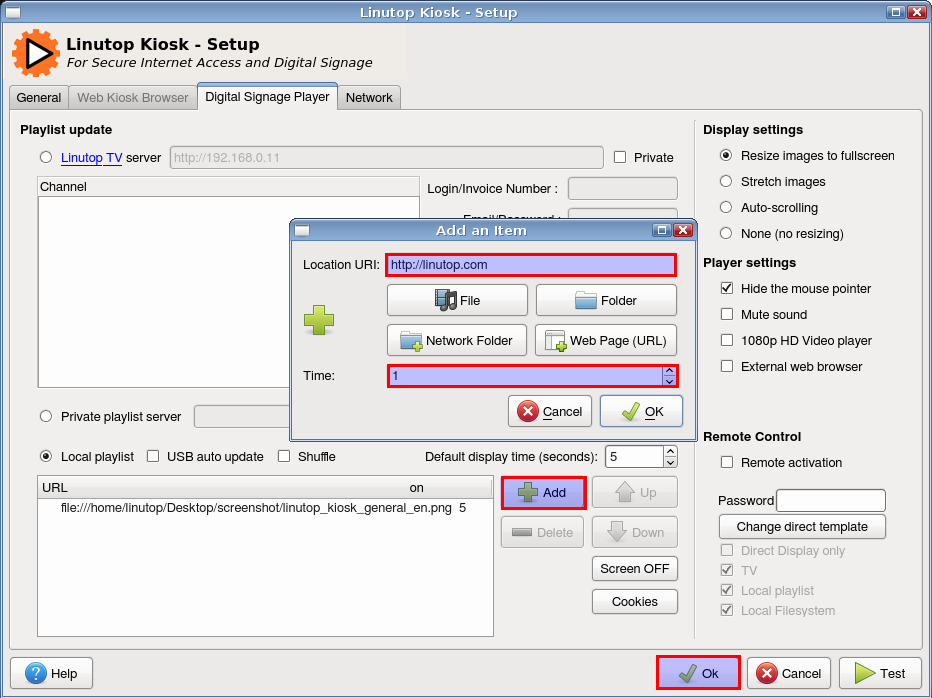
Task: Toggle the Remote Control Local playlist checkbox
Action: coord(727,590)
